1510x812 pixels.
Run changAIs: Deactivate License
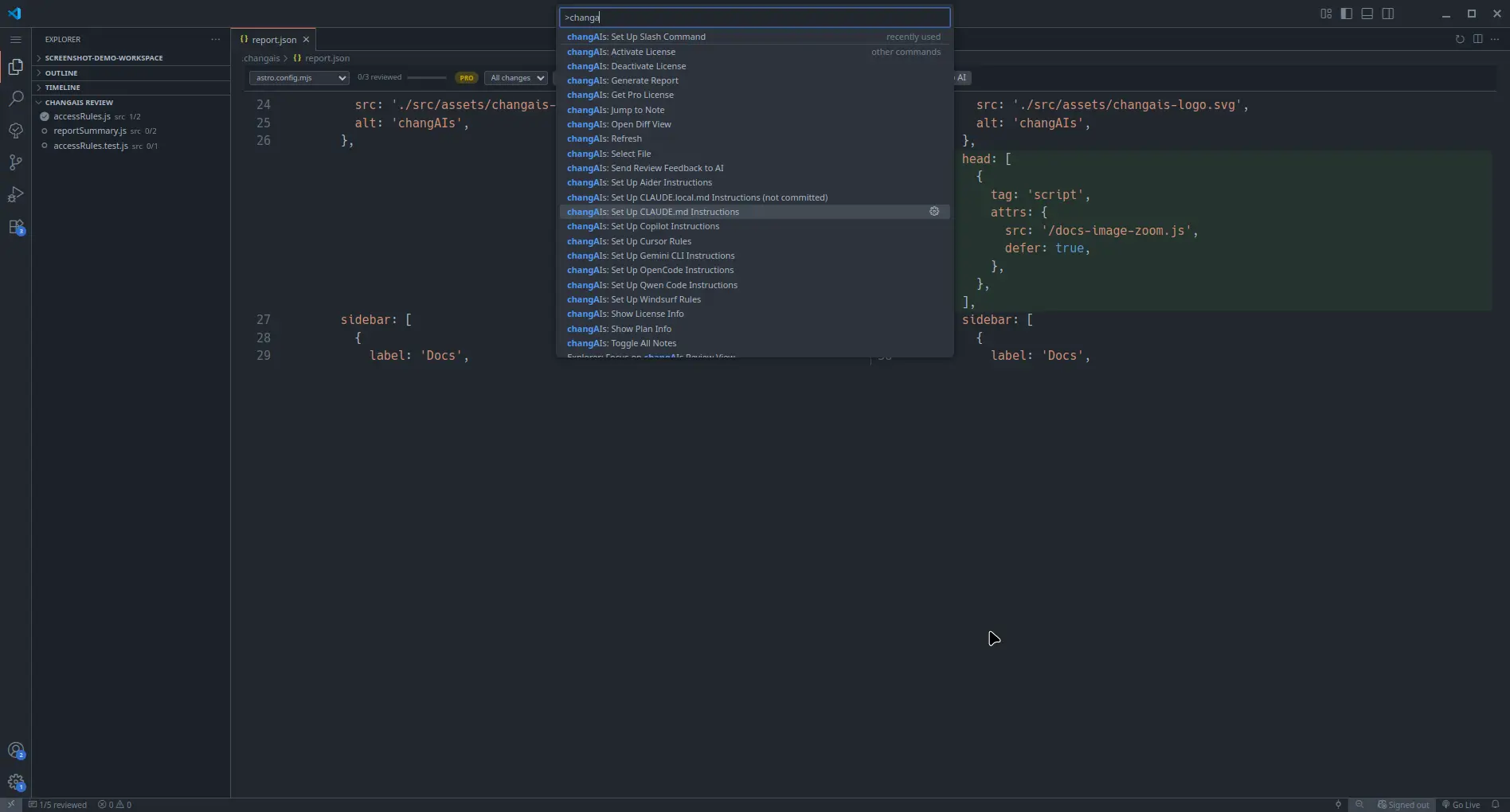pos(754,66)
